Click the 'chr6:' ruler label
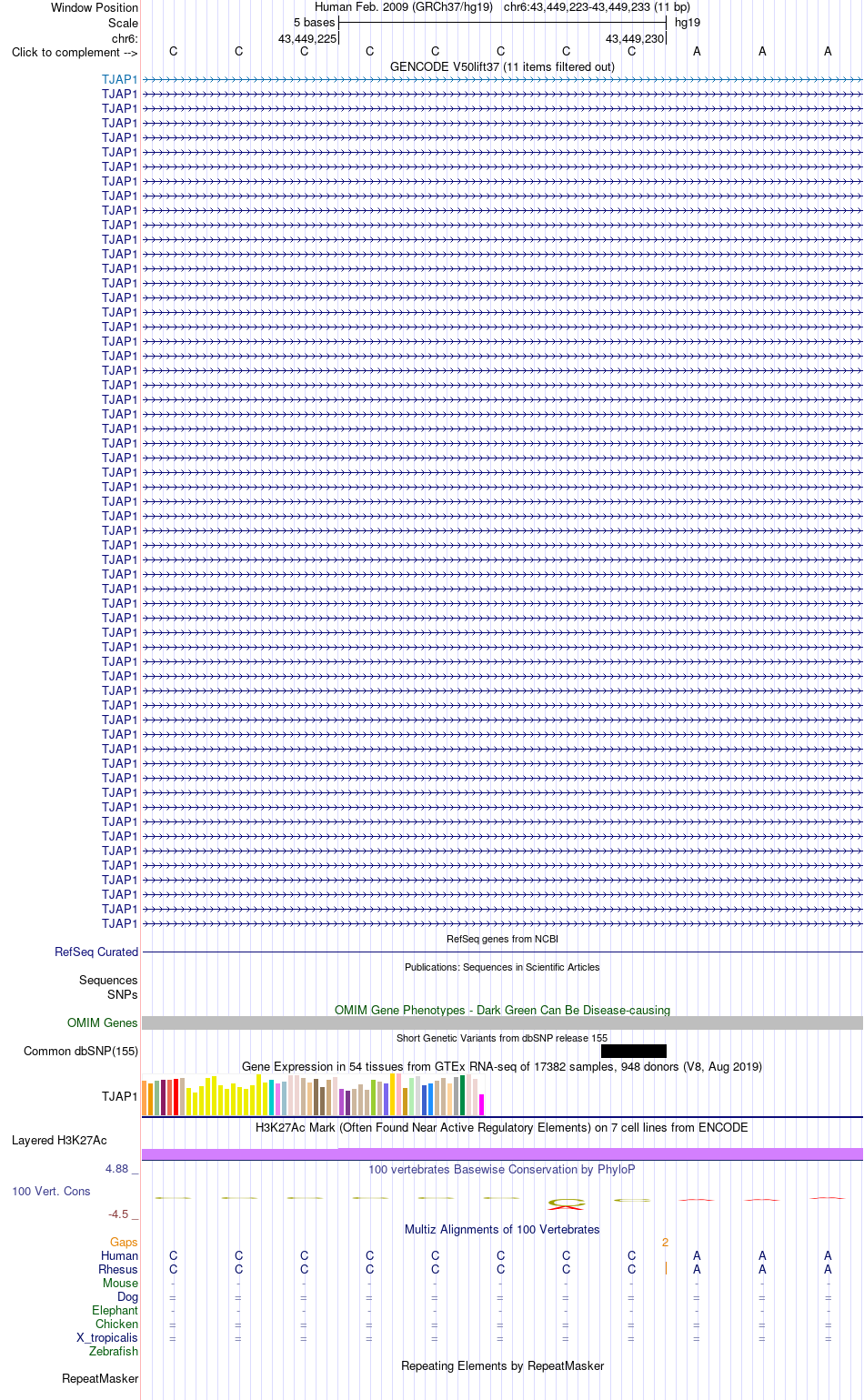 point(125,38)
